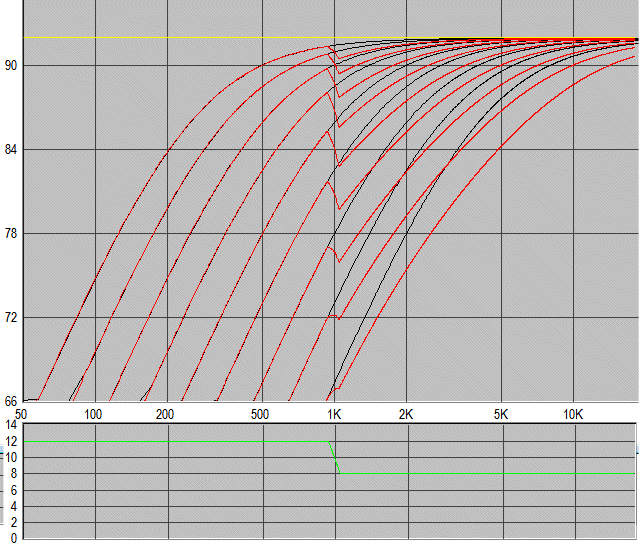
Task: Click the 2K frequency label
Action: [406, 414]
